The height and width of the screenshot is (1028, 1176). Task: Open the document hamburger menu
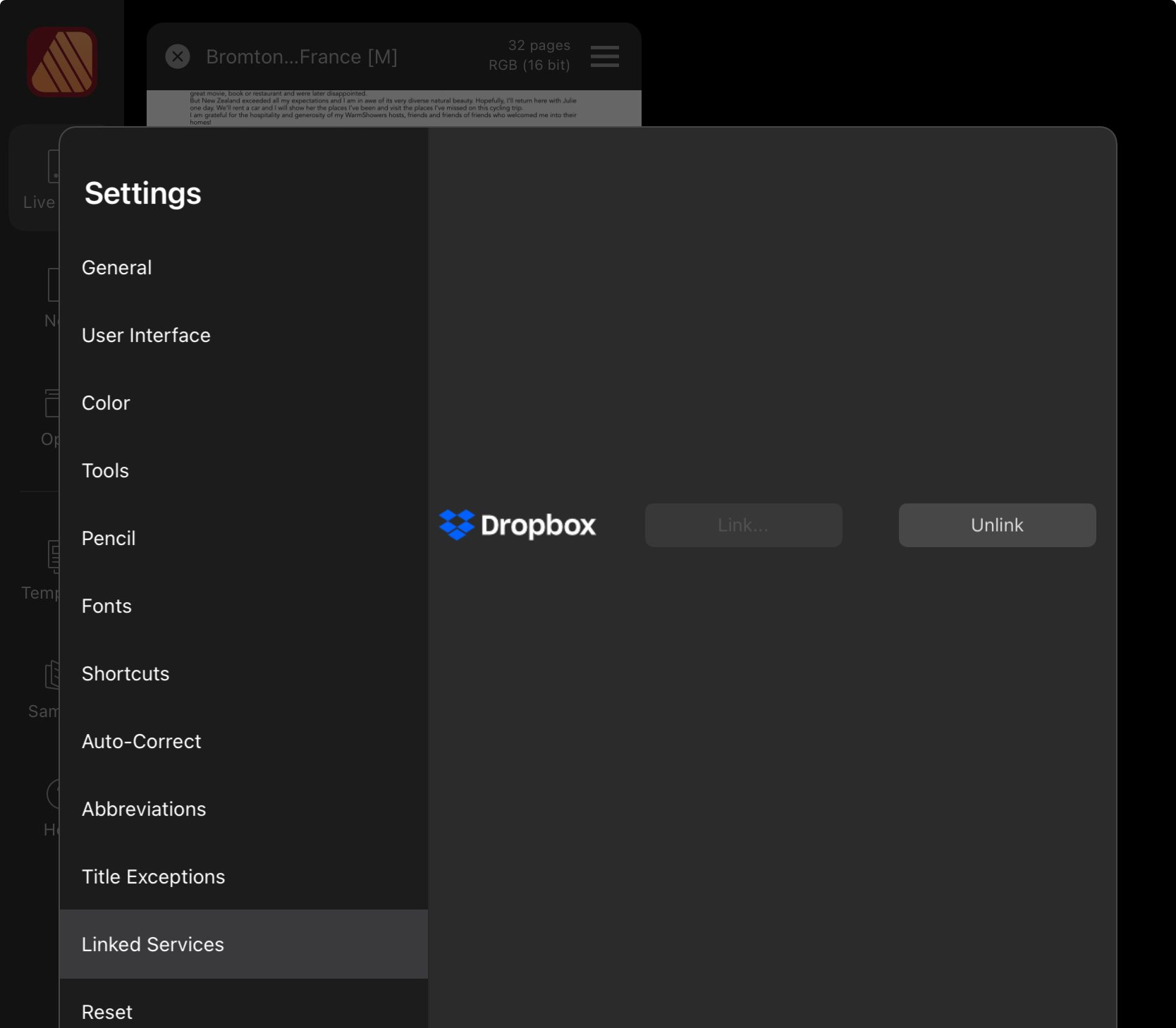coord(605,56)
